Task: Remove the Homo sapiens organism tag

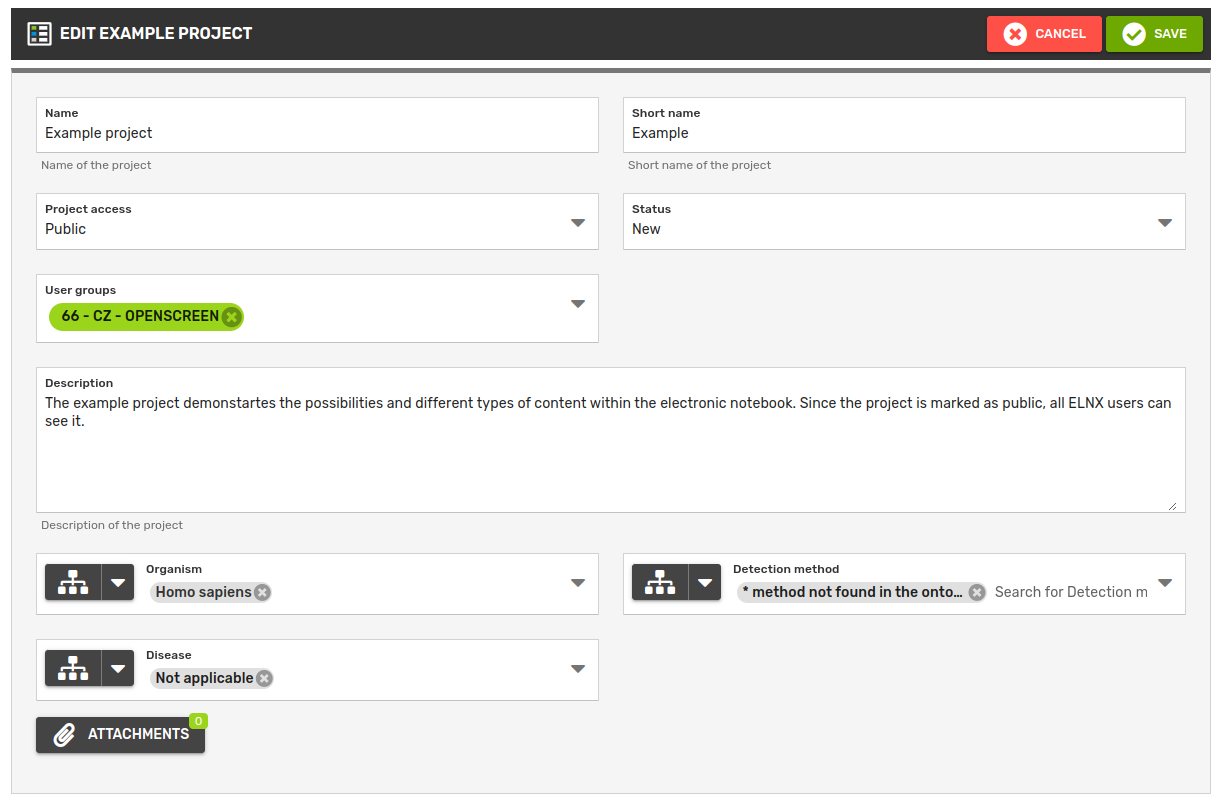Action: (262, 592)
